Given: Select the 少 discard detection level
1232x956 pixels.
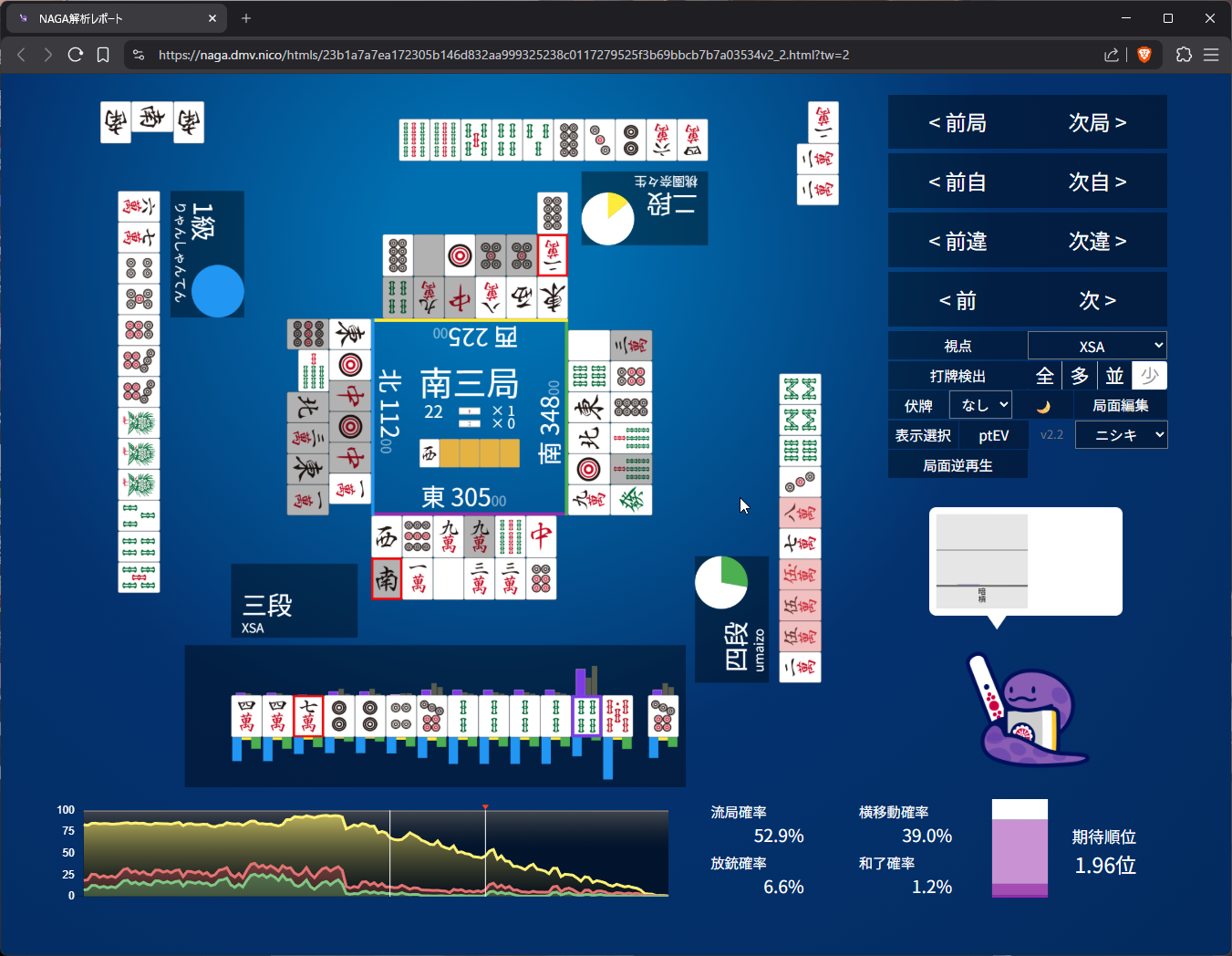Looking at the screenshot, I should coord(1149,376).
